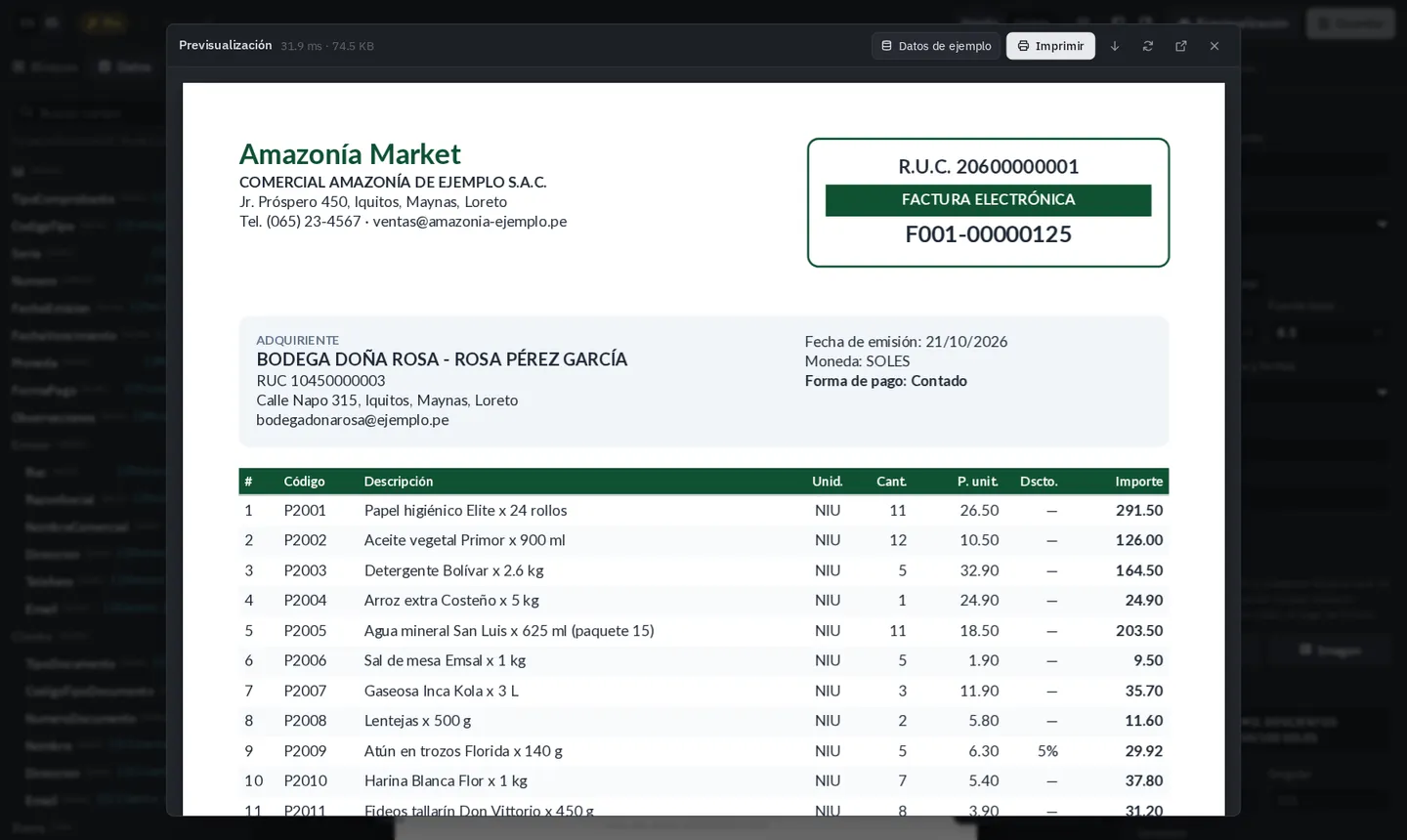Viewport: 1407px width, 840px height.
Task: Click the buyer RUC 10450000003
Action: coord(320,381)
